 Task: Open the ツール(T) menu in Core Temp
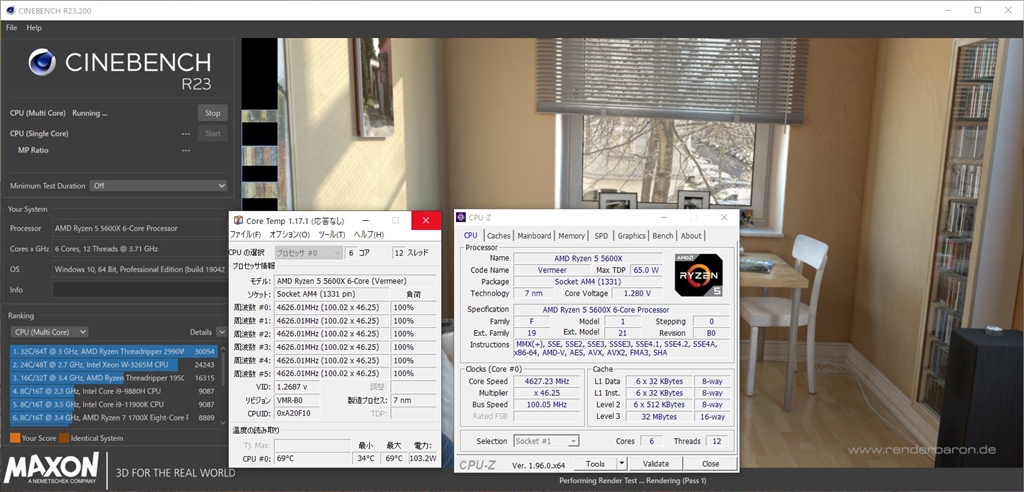click(332, 235)
